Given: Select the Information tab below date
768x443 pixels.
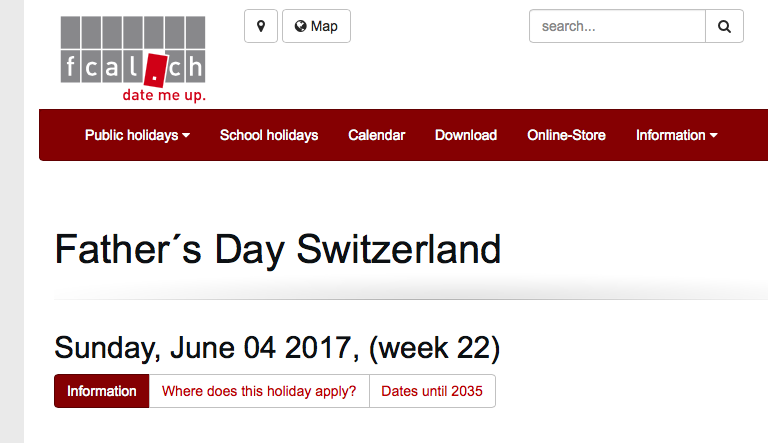Looking at the screenshot, I should tap(101, 391).
